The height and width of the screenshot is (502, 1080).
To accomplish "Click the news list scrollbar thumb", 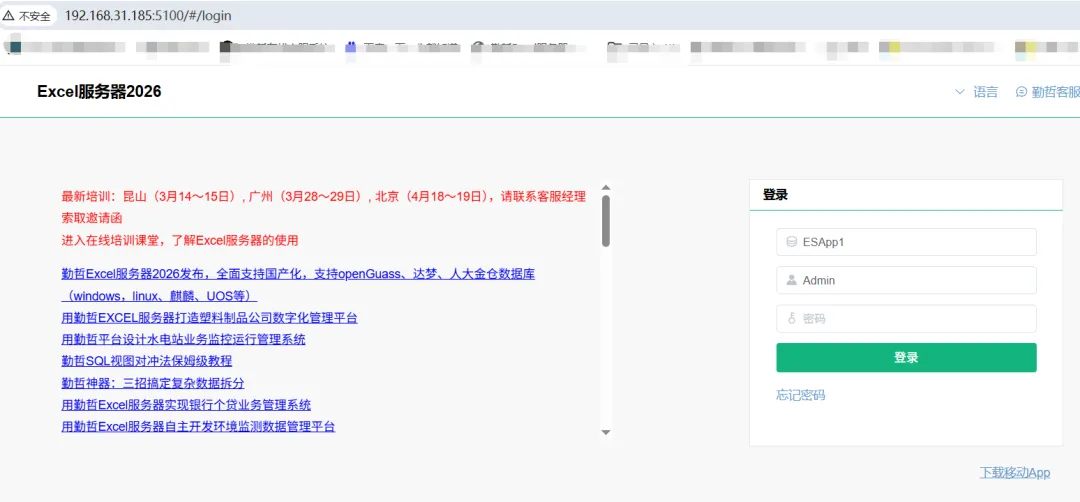I will point(606,220).
